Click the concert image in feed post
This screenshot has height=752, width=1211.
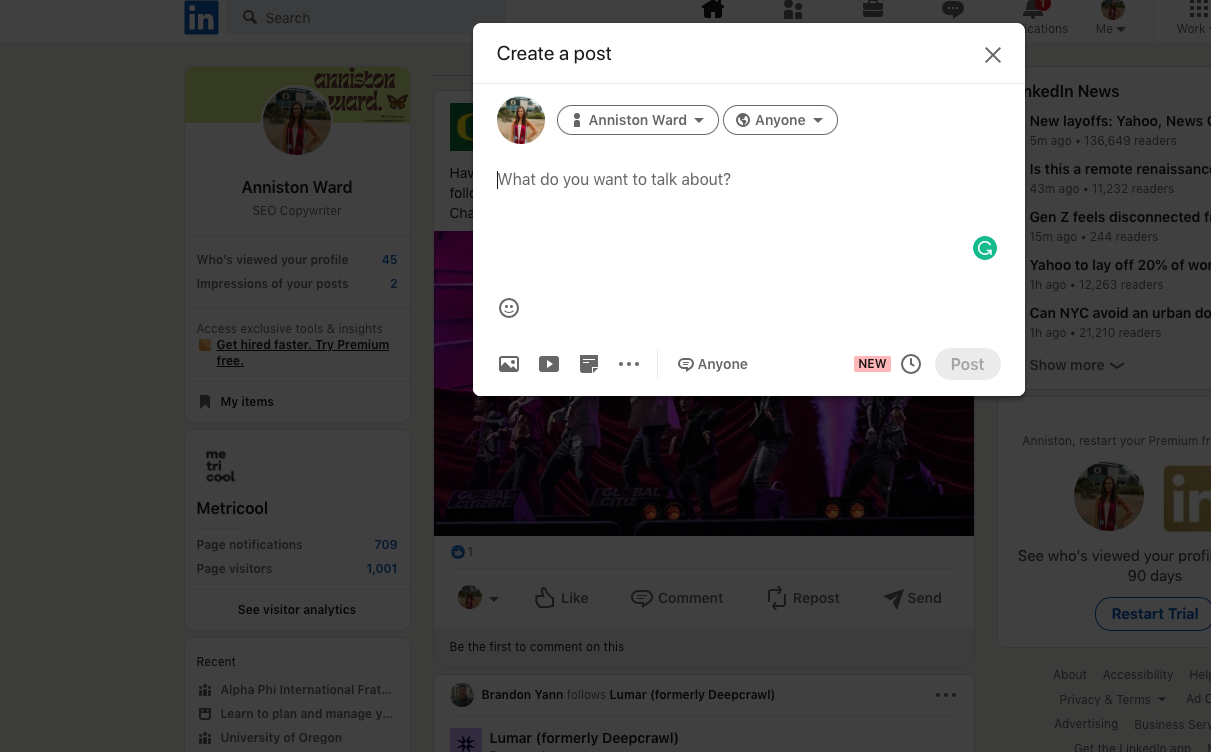point(704,466)
